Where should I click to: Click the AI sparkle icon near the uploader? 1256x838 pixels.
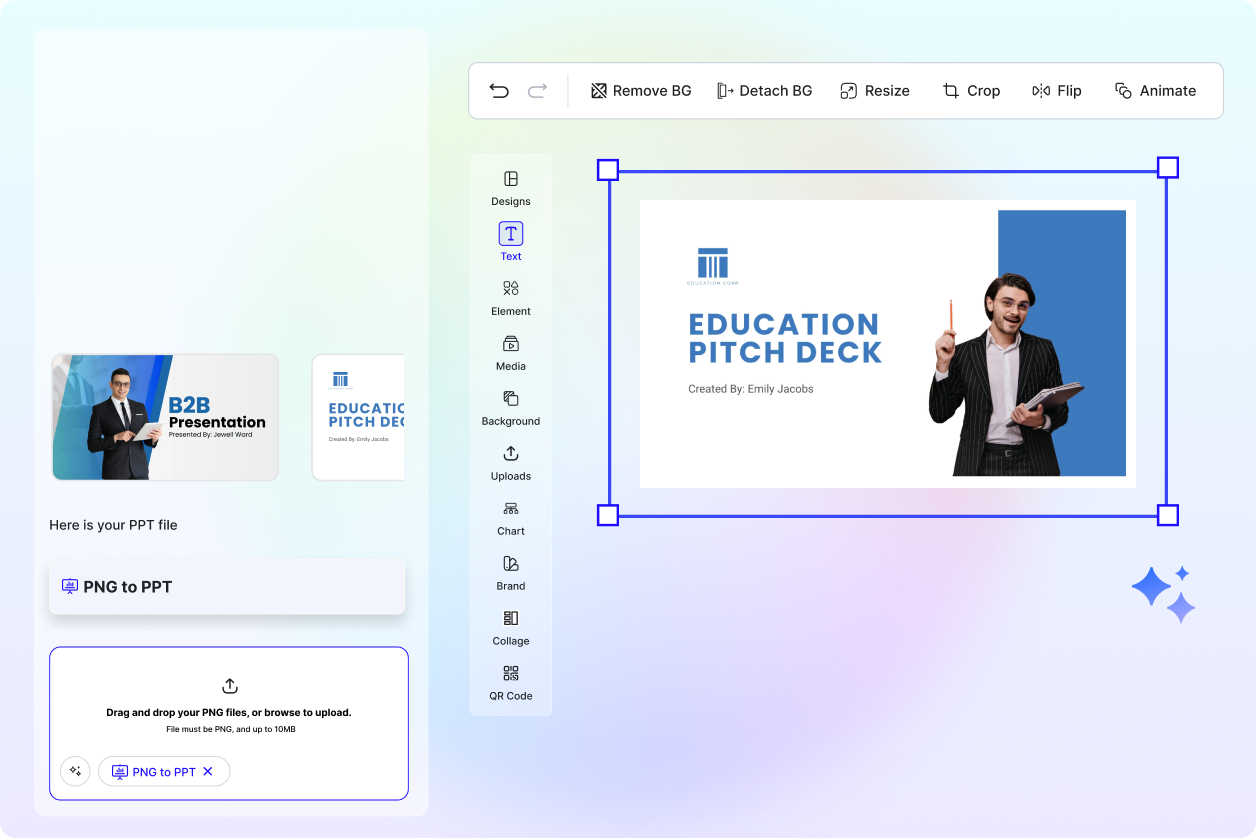[75, 771]
